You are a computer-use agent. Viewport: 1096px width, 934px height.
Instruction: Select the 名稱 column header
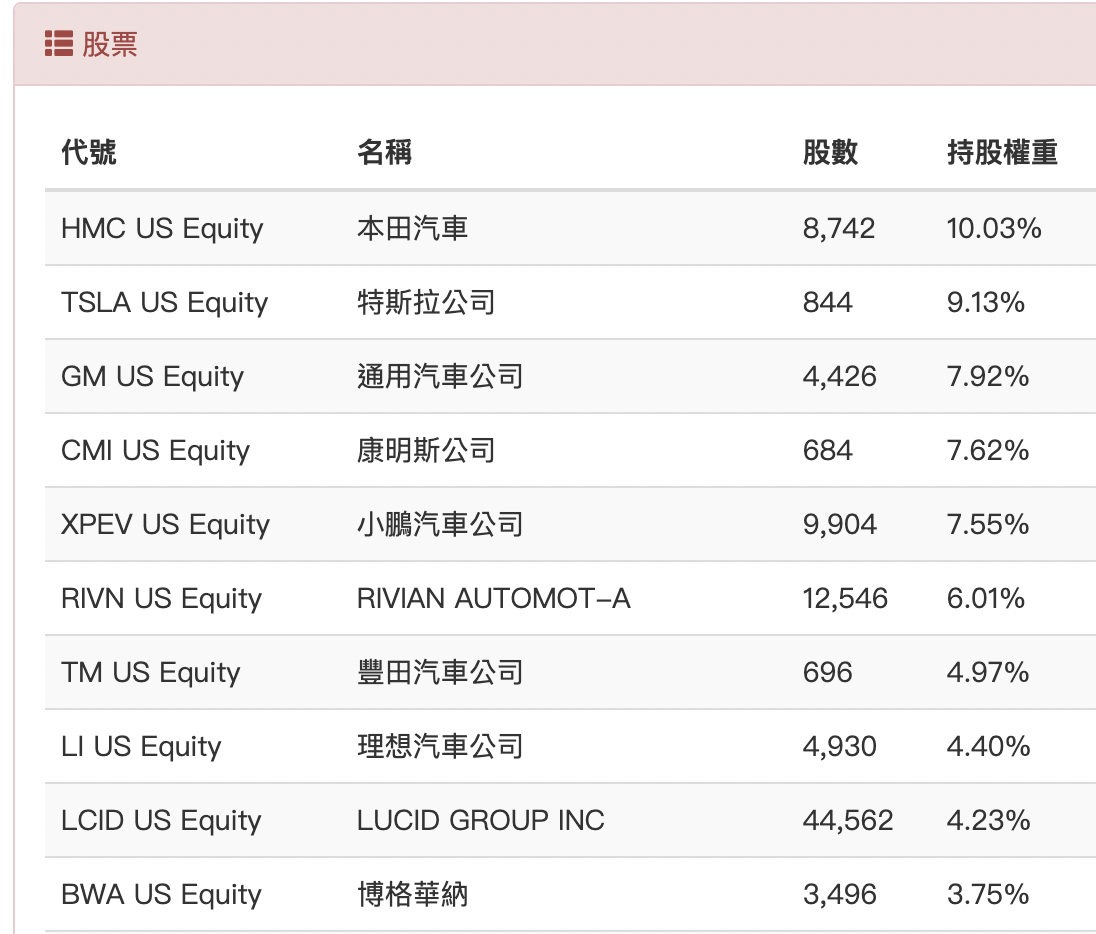click(x=384, y=152)
